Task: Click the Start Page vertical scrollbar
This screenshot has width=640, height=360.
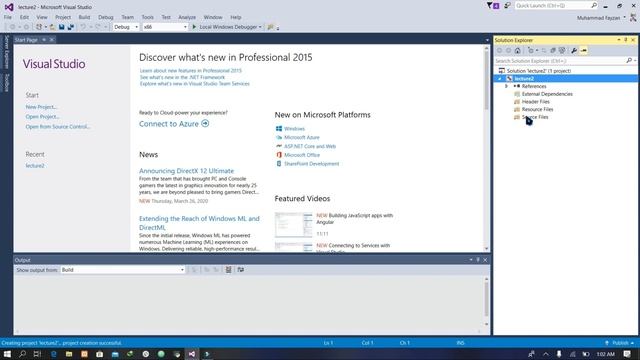Action: [x=487, y=148]
